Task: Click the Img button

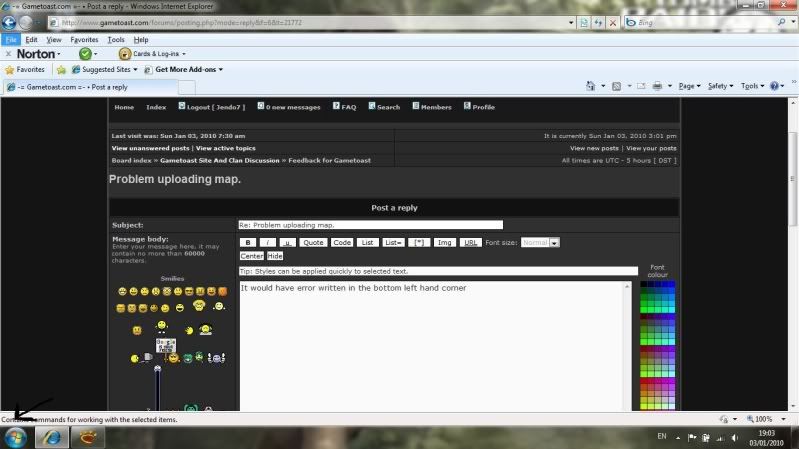Action: [444, 243]
